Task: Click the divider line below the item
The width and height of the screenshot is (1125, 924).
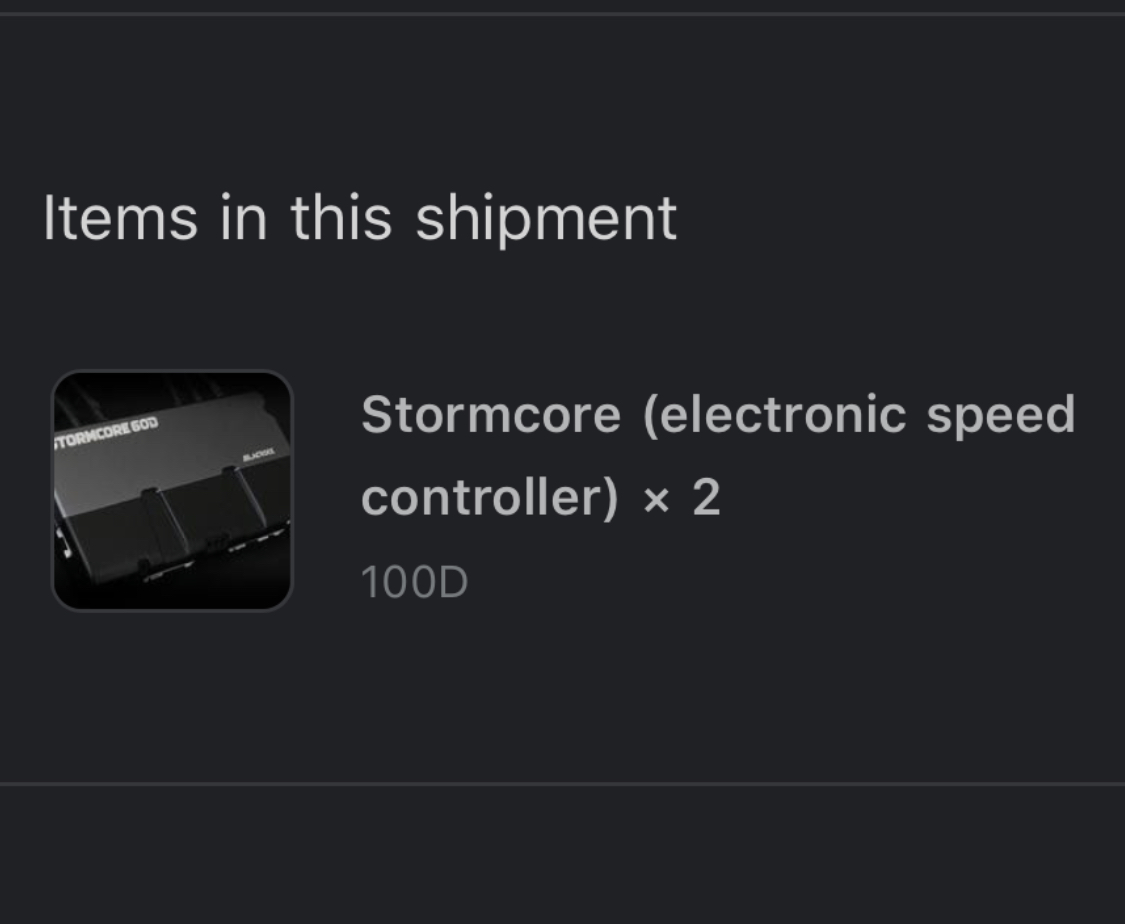Action: point(562,784)
